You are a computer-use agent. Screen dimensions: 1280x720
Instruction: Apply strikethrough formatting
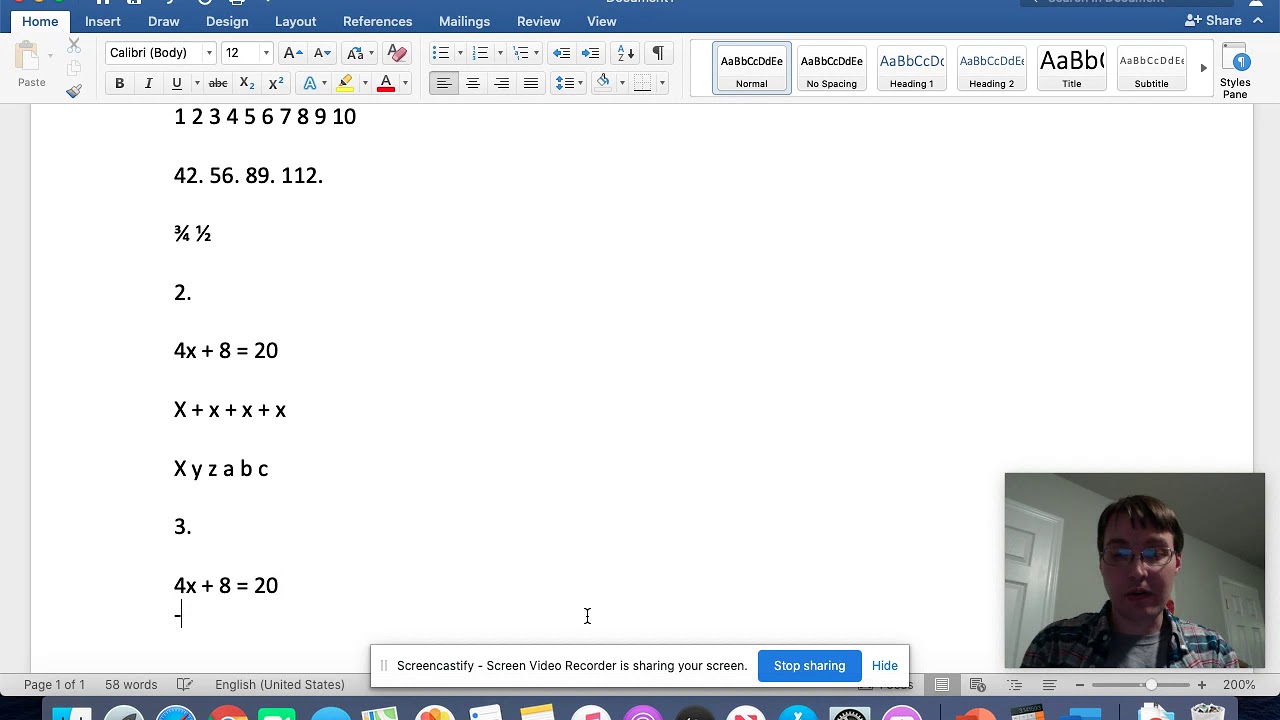click(218, 83)
